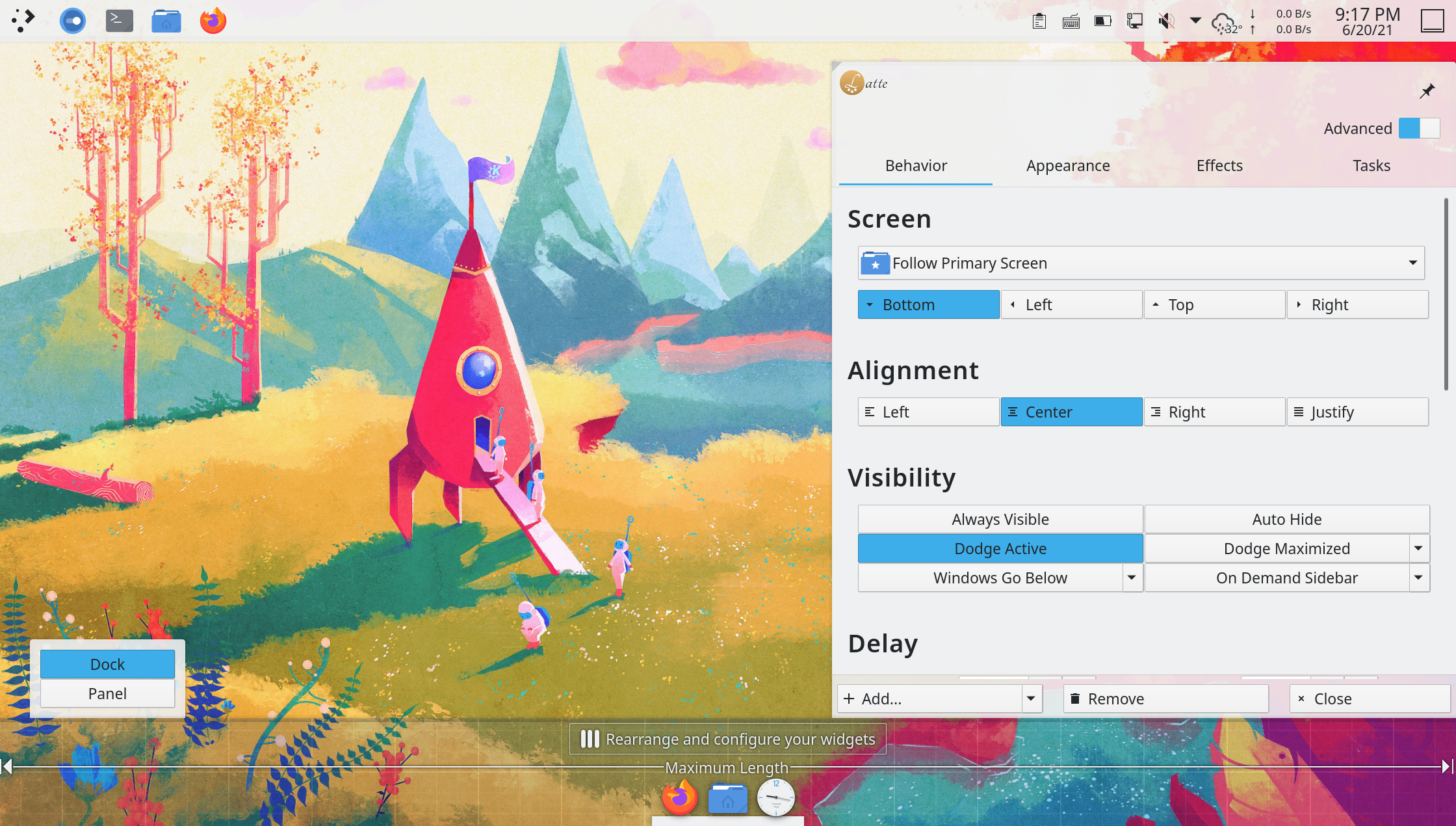
Task: Open the terminal icon in top panel
Action: coord(120,21)
